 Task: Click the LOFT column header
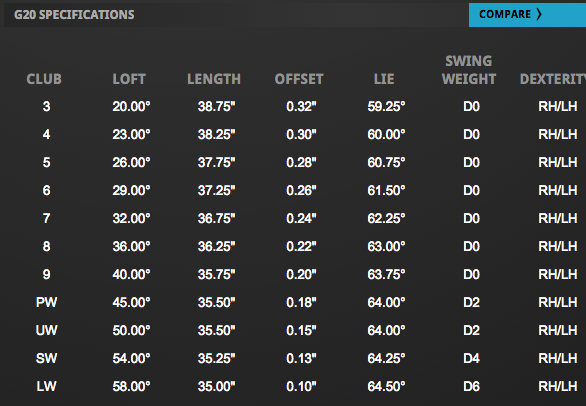(x=129, y=79)
